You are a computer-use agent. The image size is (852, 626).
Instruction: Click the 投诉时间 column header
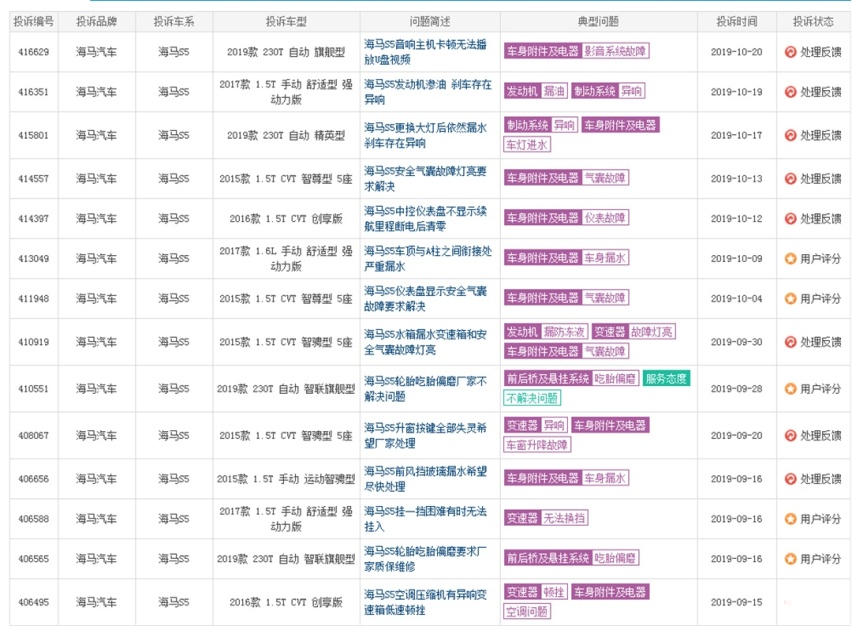click(x=736, y=22)
